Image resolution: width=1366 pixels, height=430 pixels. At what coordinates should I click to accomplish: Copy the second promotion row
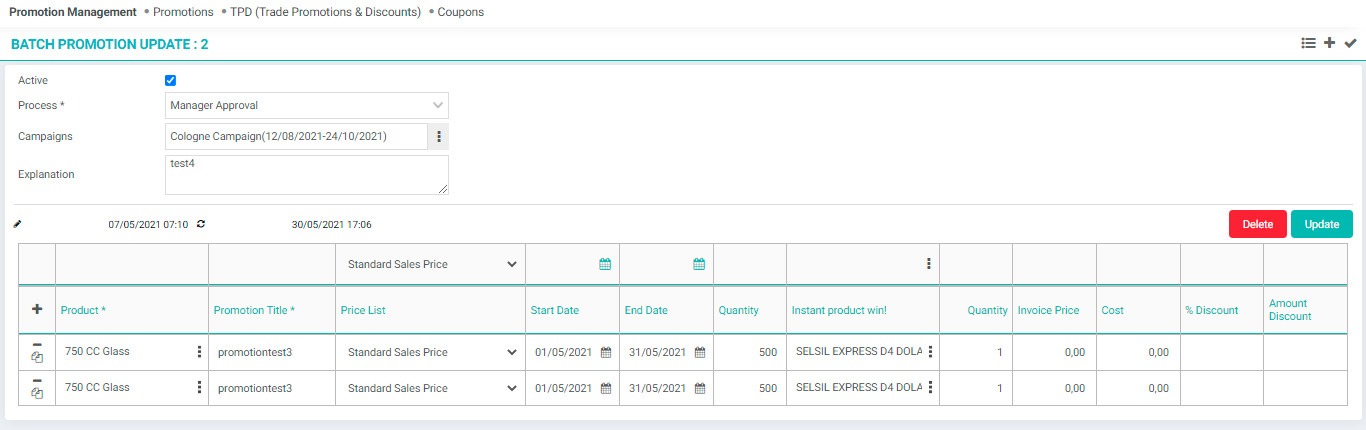tap(37, 393)
